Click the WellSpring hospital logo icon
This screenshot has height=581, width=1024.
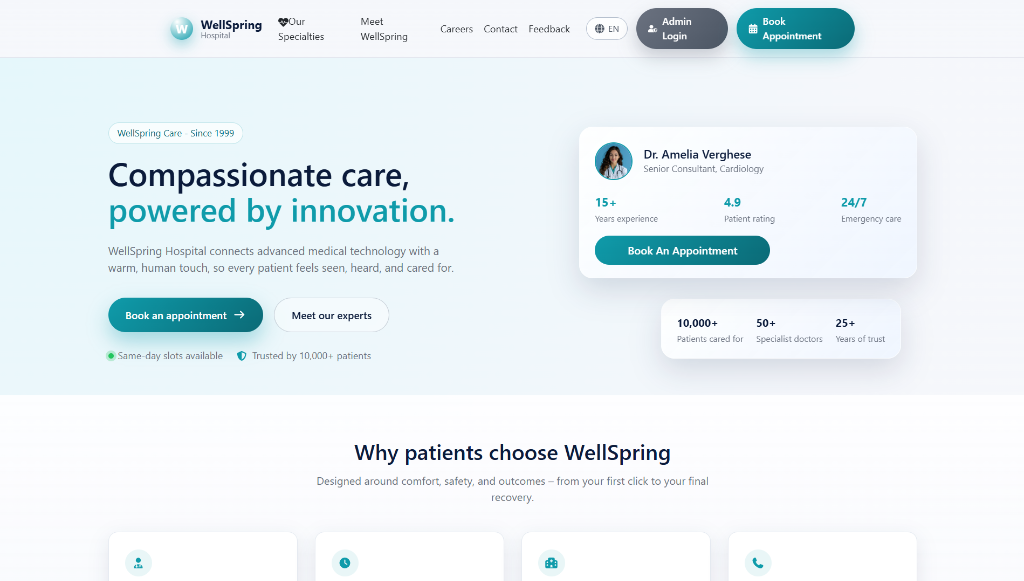click(x=181, y=28)
